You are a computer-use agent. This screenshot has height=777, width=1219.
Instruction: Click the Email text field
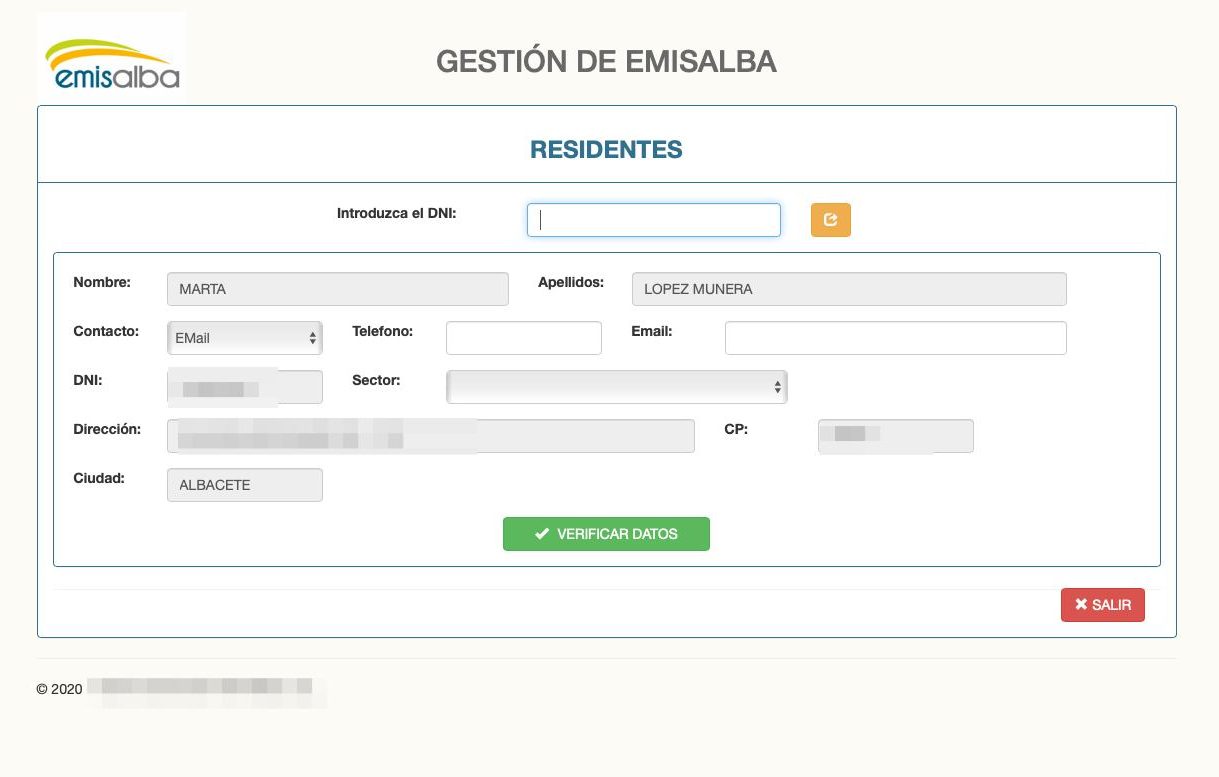895,338
